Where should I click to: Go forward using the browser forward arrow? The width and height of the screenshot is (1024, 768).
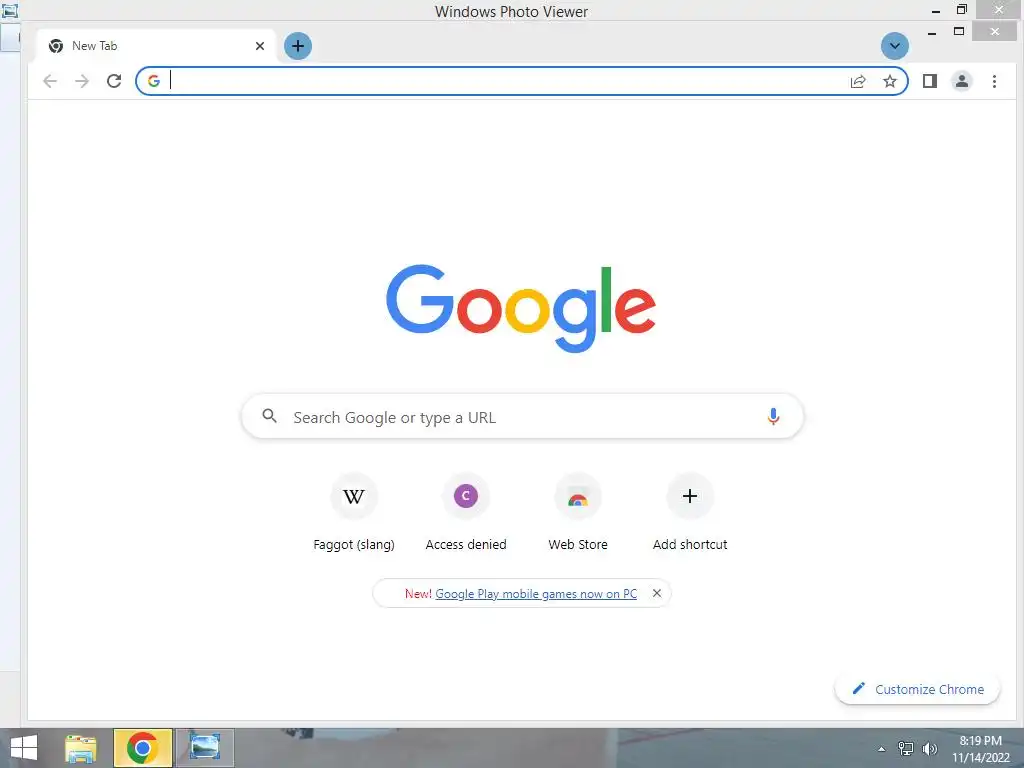click(x=82, y=81)
